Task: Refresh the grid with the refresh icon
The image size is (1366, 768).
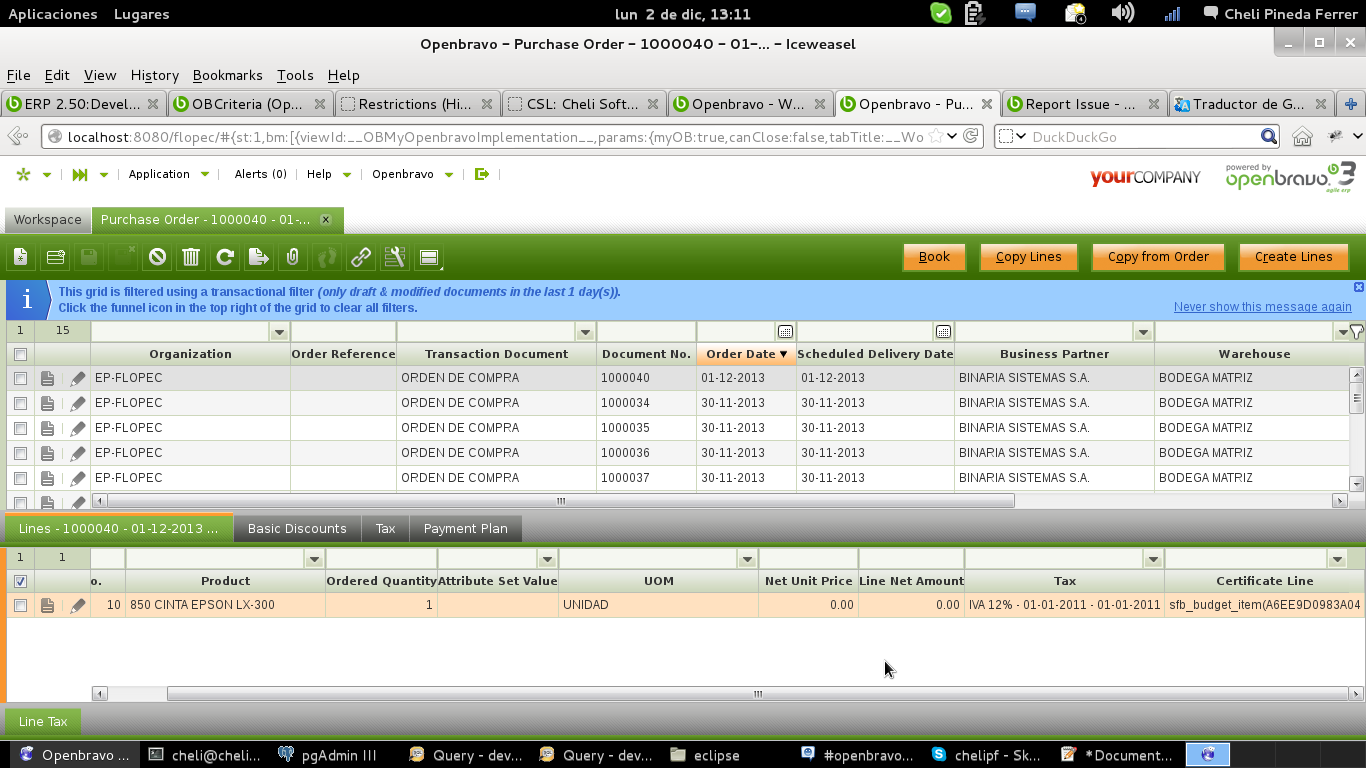Action: (x=225, y=257)
